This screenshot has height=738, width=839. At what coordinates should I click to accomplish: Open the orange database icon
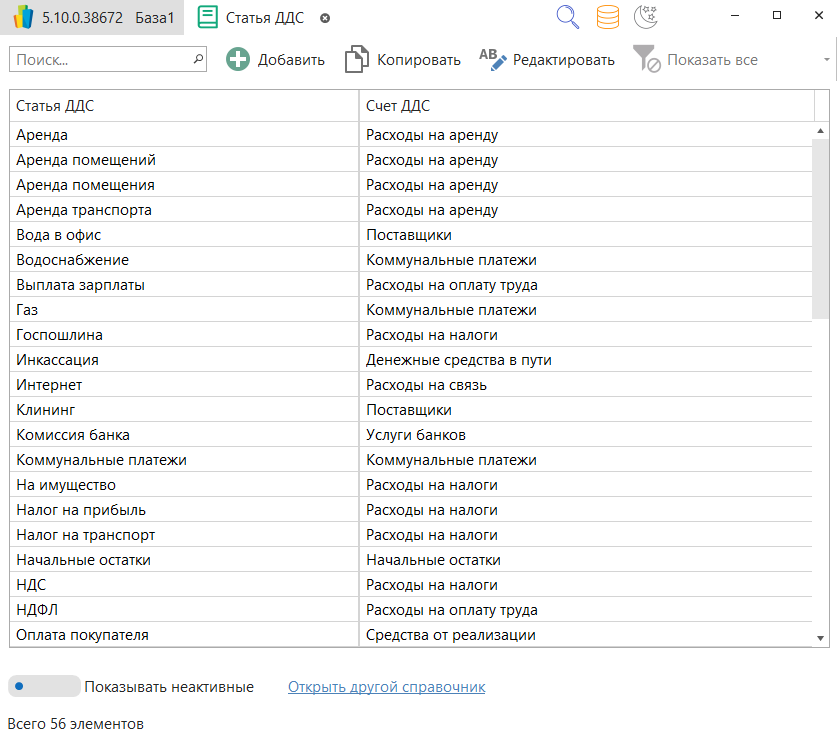click(x=607, y=17)
